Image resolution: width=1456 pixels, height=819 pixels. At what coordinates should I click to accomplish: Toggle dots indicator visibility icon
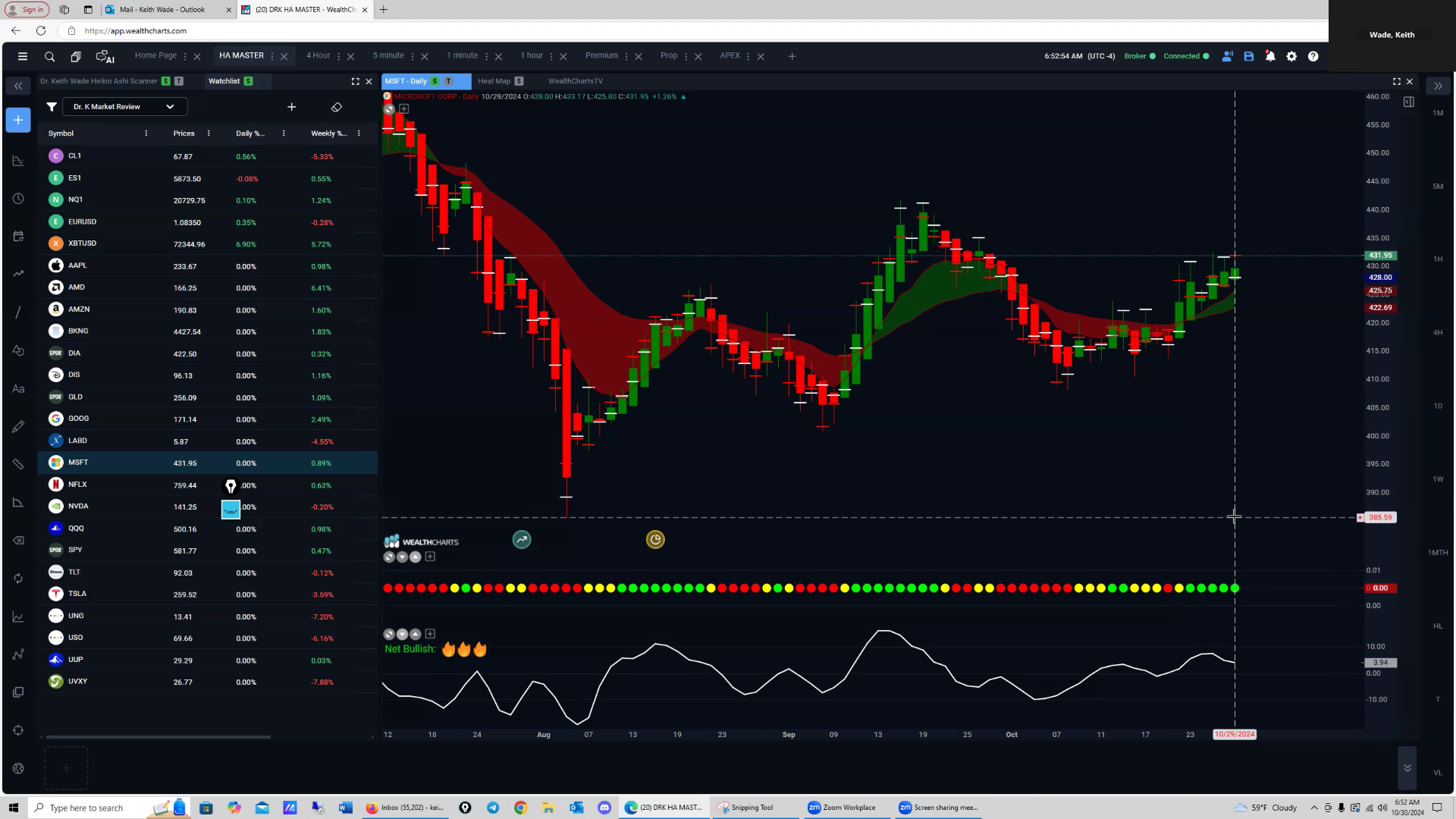point(389,557)
